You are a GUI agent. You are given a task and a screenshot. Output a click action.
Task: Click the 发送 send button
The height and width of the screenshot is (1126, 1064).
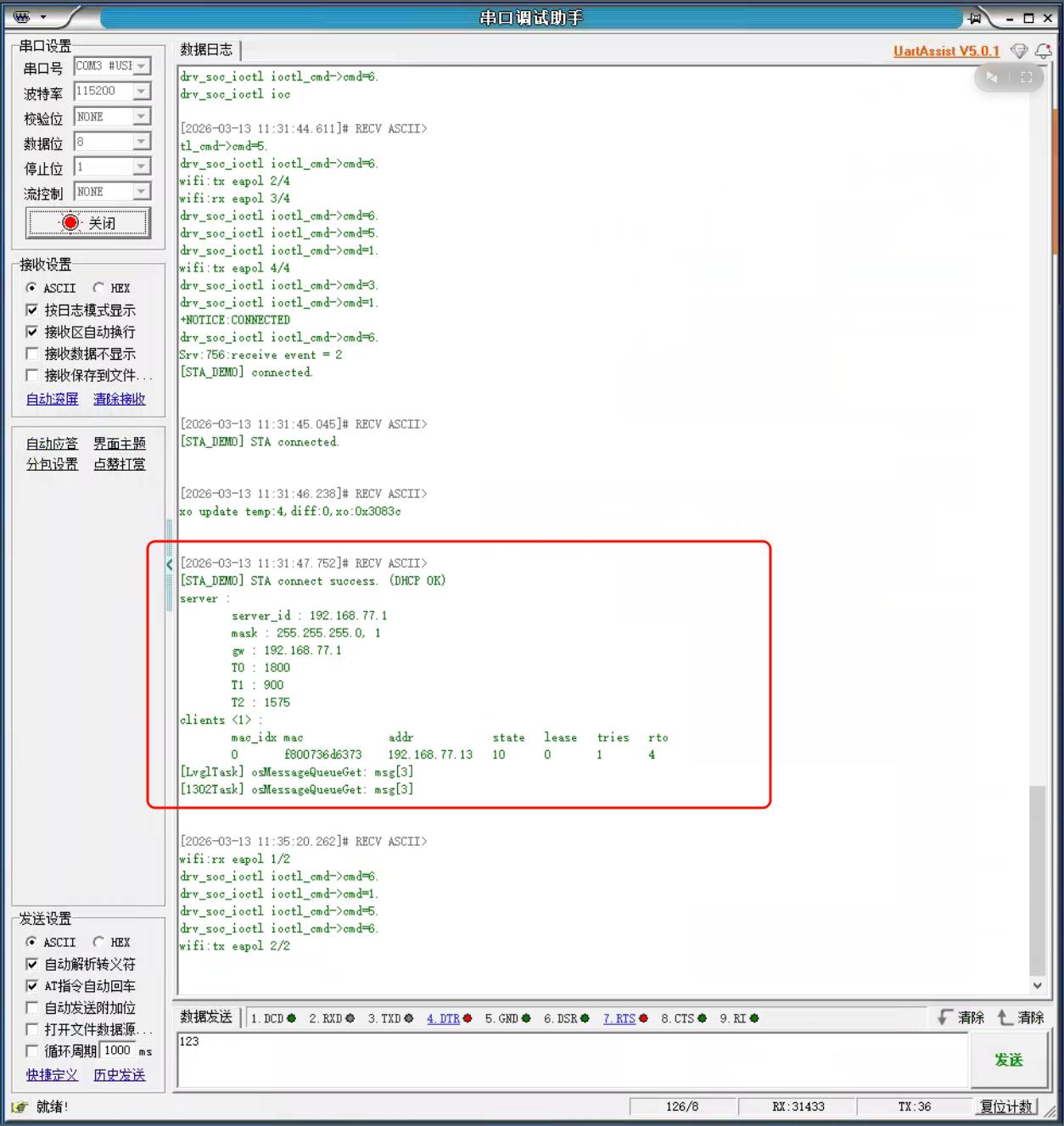point(1008,1060)
